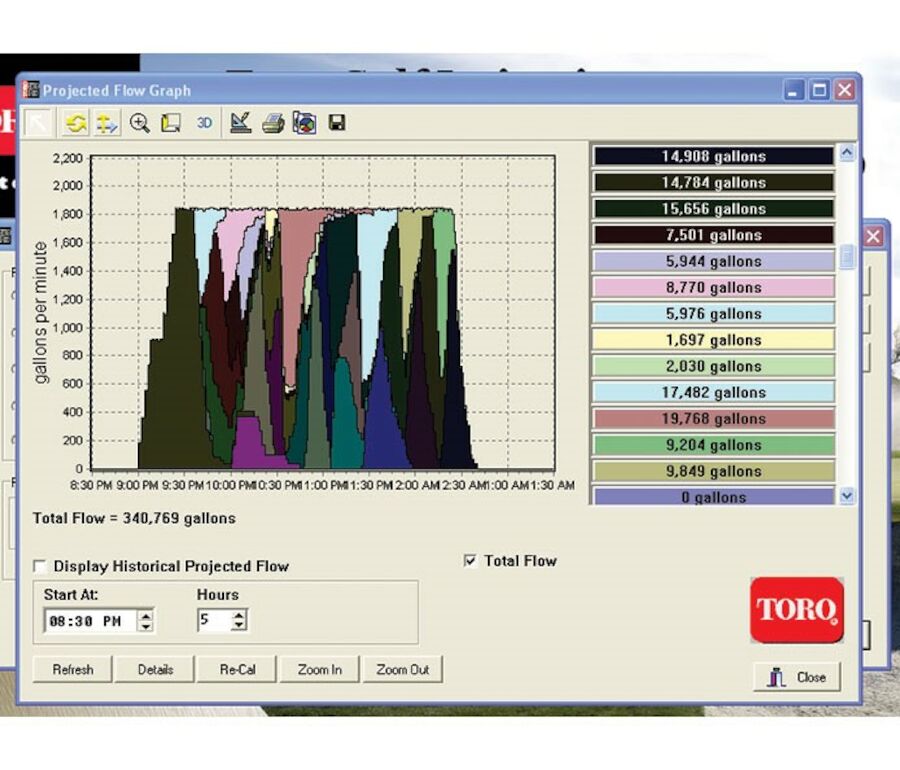Image resolution: width=900 pixels, height=770 pixels.
Task: Select the 19,768 gallons entry
Action: (714, 418)
